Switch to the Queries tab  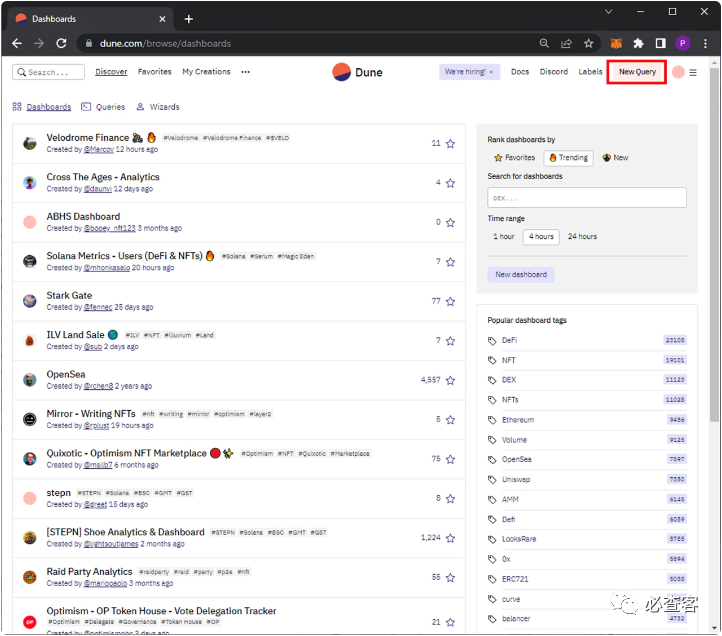pos(103,107)
